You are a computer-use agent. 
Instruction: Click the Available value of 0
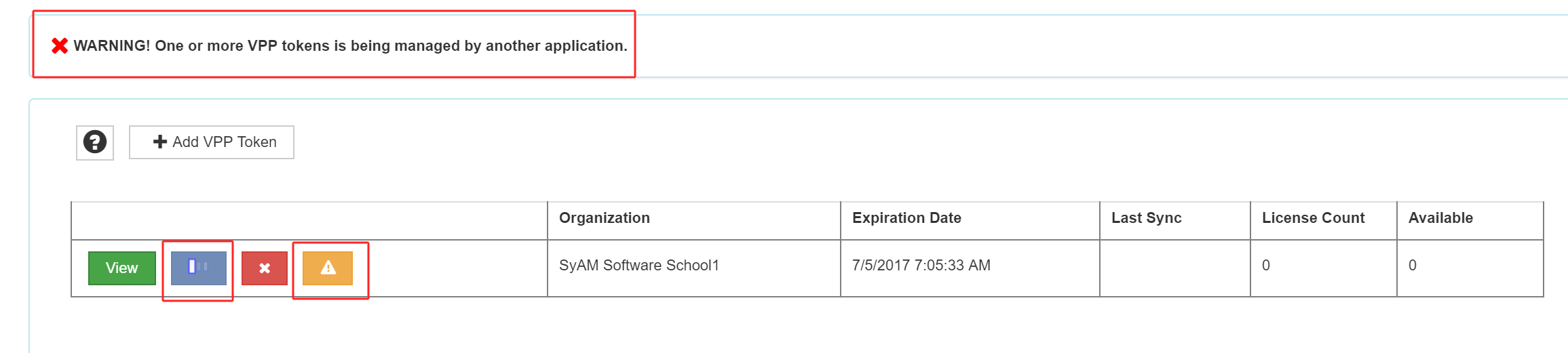pos(1413,266)
